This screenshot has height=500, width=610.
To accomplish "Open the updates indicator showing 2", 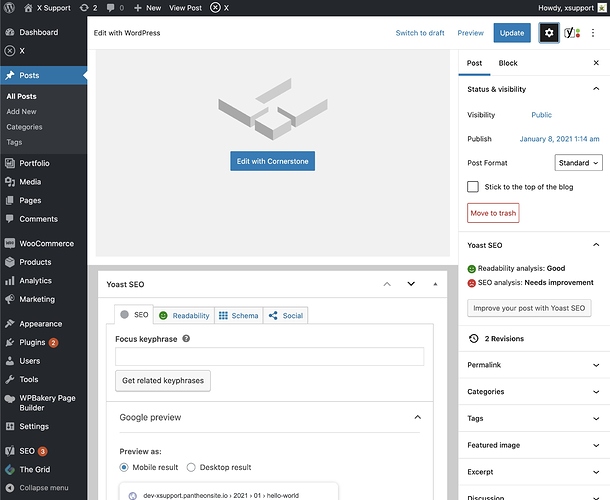I will 88,8.
